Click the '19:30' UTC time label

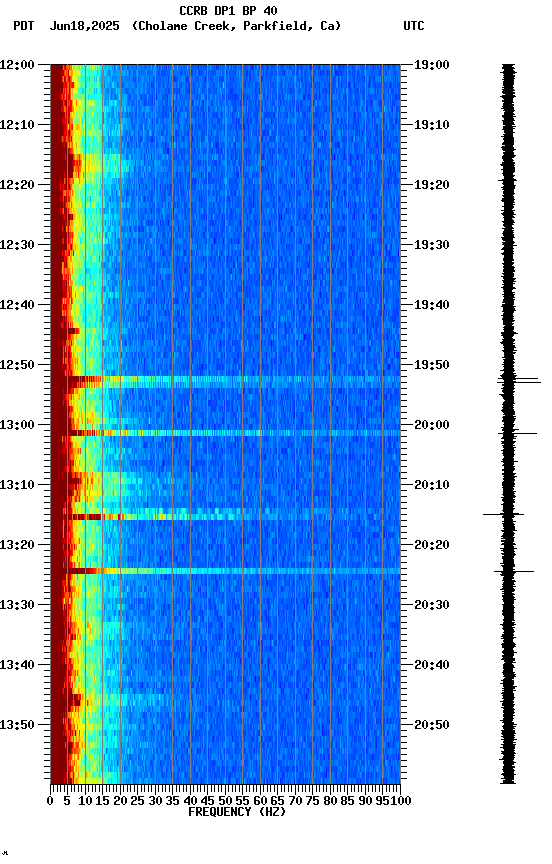point(432,245)
